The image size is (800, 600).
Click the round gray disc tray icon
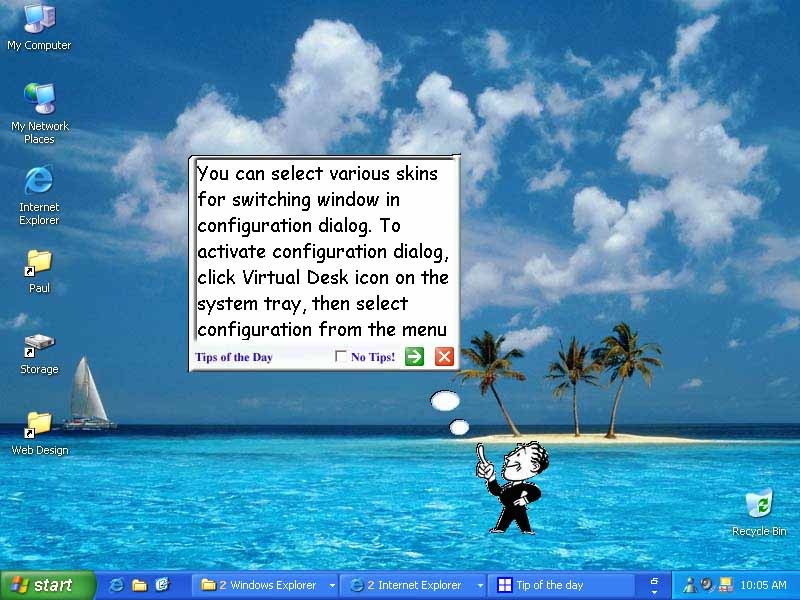pos(707,585)
